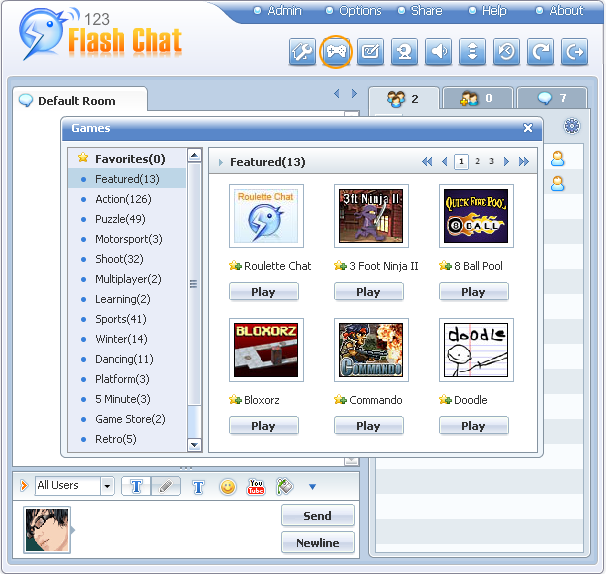Open the smiley emoticon picker
The width and height of the screenshot is (606, 574).
[228, 487]
